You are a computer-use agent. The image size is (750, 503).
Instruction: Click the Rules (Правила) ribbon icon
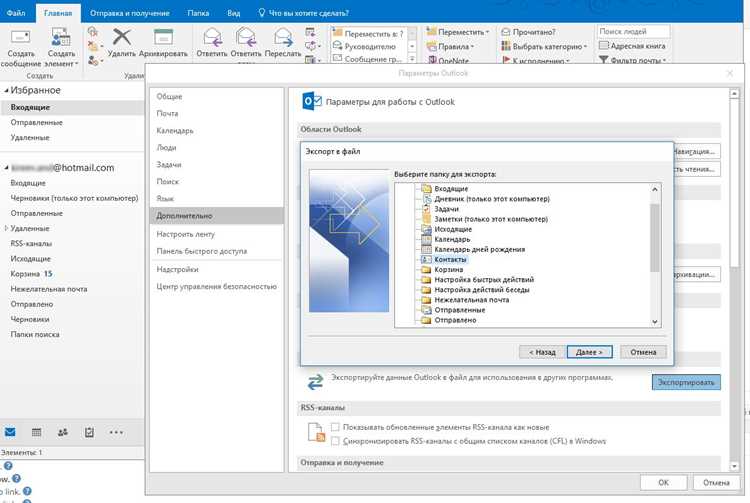click(x=431, y=46)
